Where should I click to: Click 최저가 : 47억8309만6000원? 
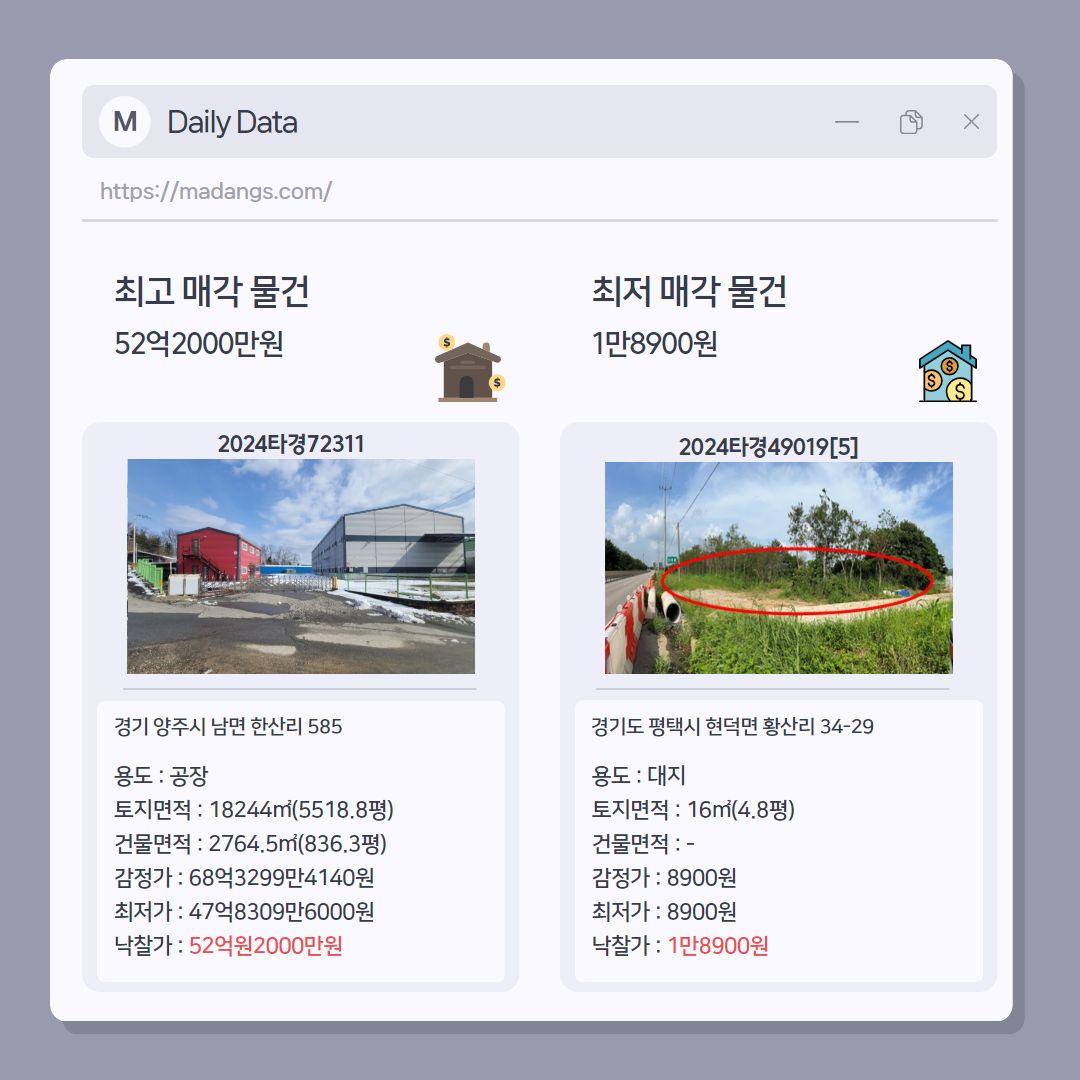point(245,911)
